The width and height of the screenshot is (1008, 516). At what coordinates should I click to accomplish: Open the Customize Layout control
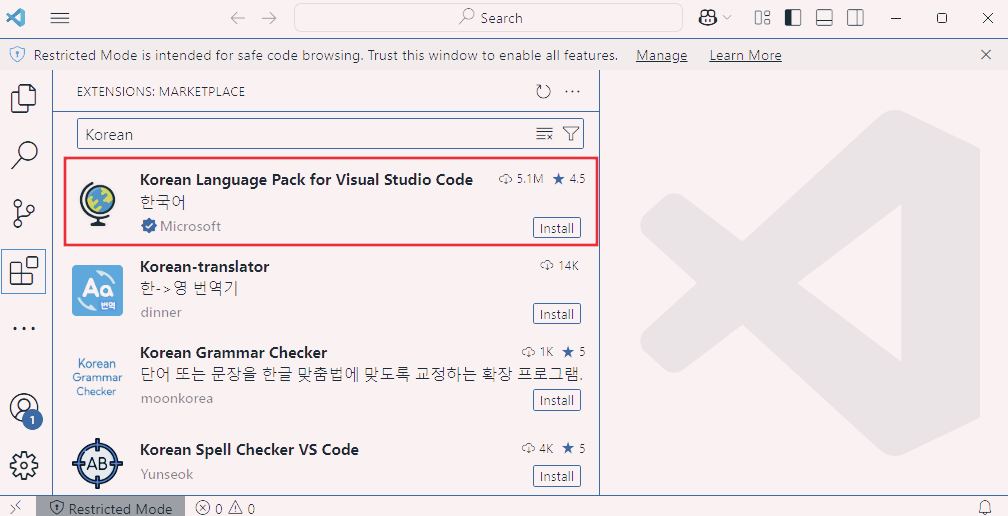click(762, 18)
